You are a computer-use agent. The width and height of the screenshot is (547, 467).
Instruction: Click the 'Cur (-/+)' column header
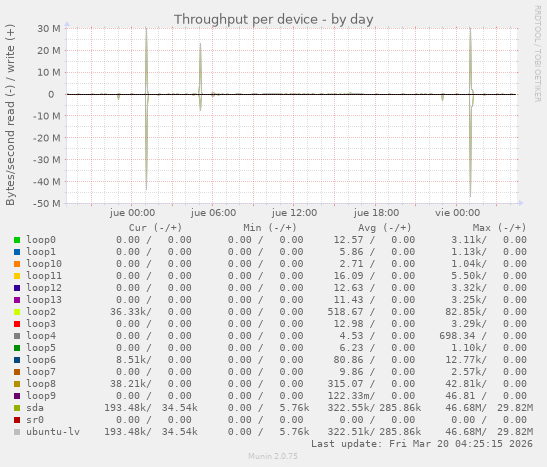tap(155, 228)
